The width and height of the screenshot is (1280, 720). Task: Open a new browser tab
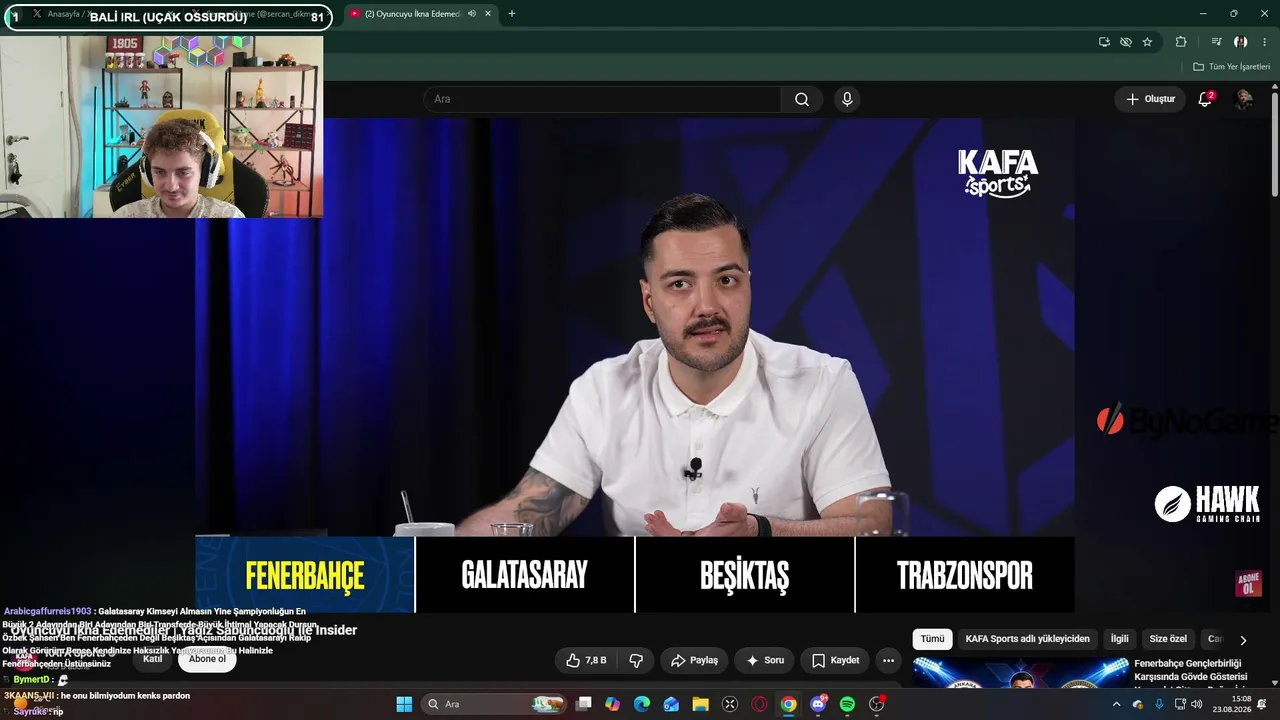[x=512, y=14]
